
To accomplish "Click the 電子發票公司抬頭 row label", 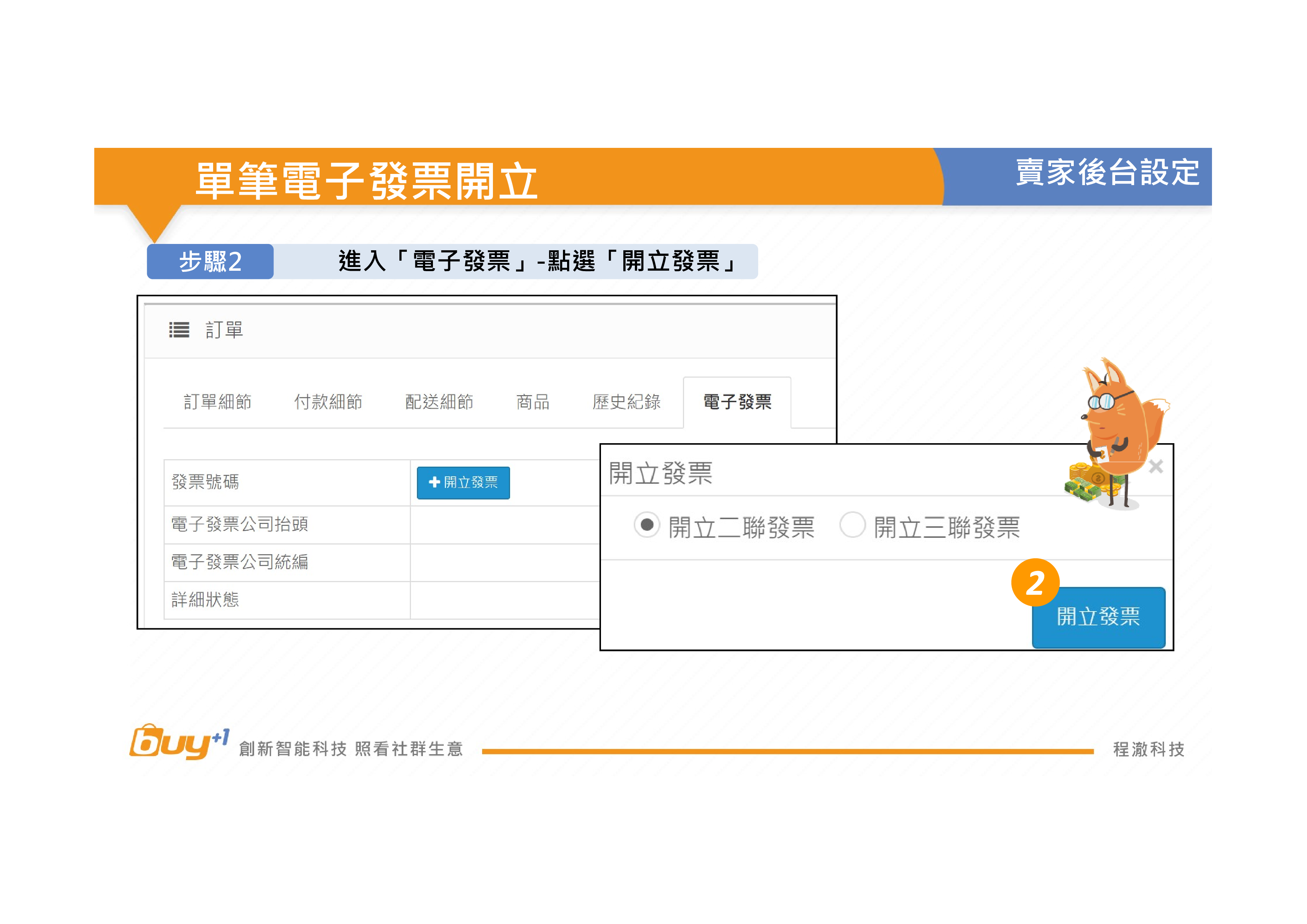I will (x=240, y=524).
